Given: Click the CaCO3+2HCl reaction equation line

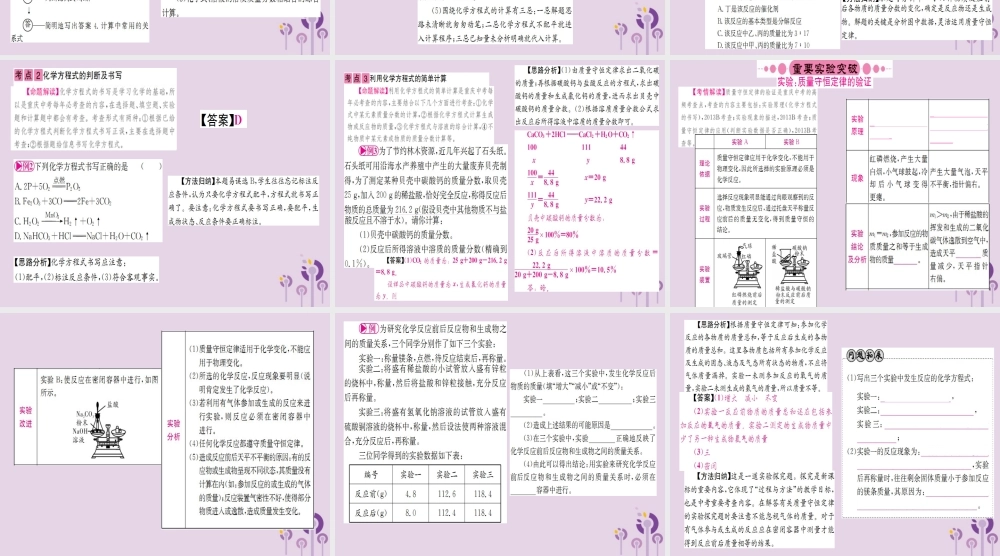Looking at the screenshot, I should (x=580, y=135).
